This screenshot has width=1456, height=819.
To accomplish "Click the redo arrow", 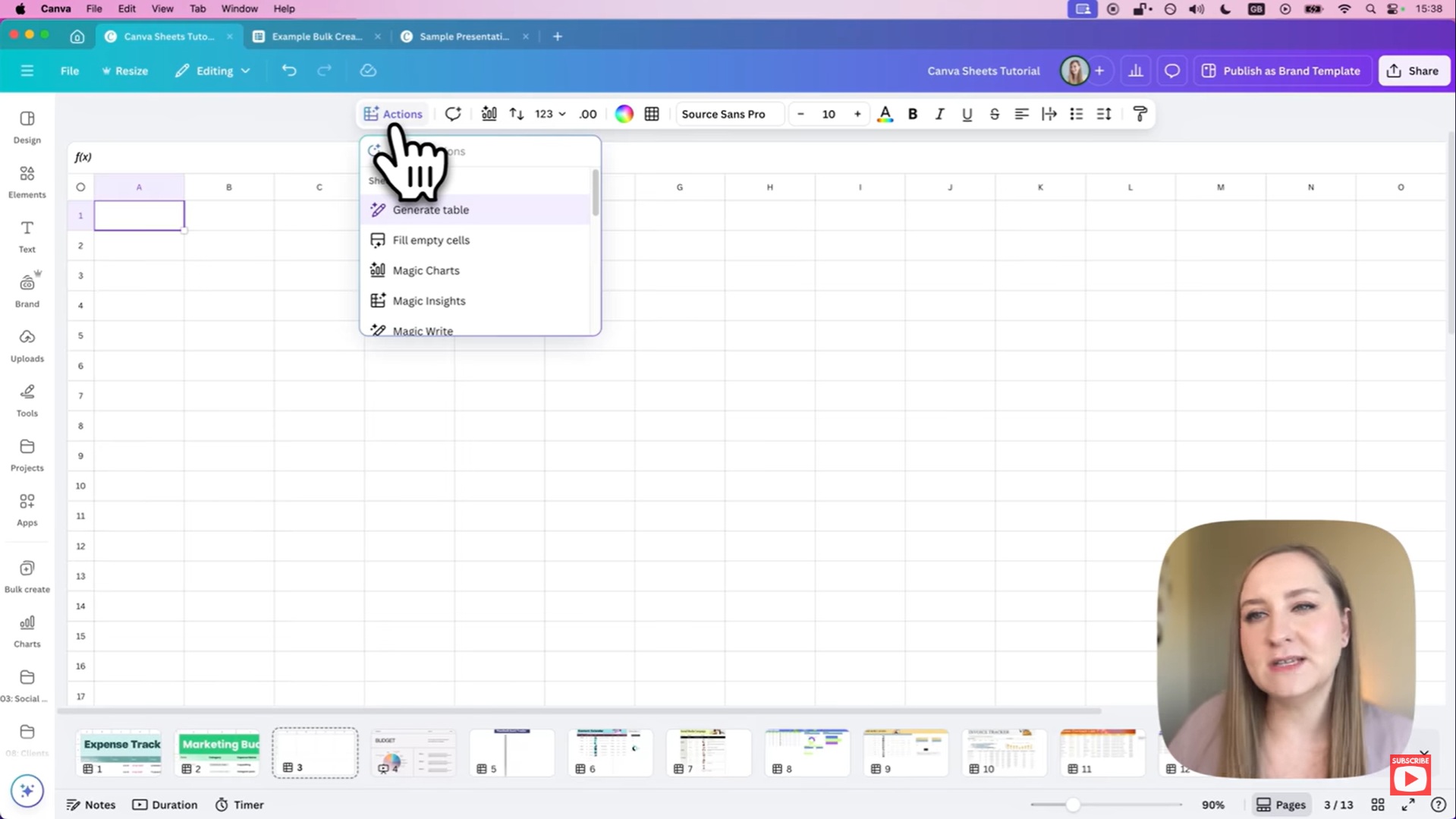I will (x=324, y=71).
